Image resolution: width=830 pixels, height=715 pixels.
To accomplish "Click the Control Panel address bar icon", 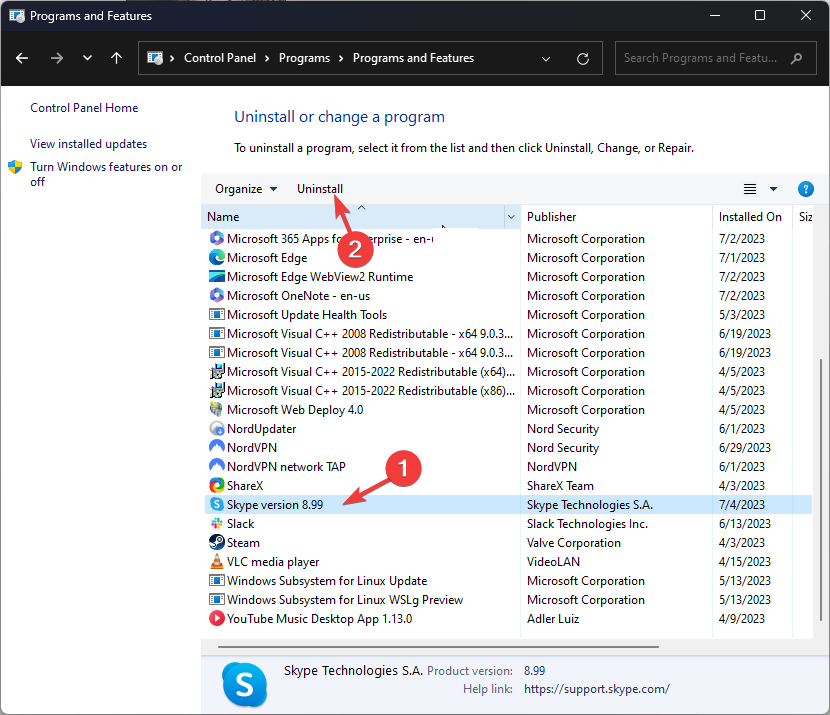I will [155, 58].
